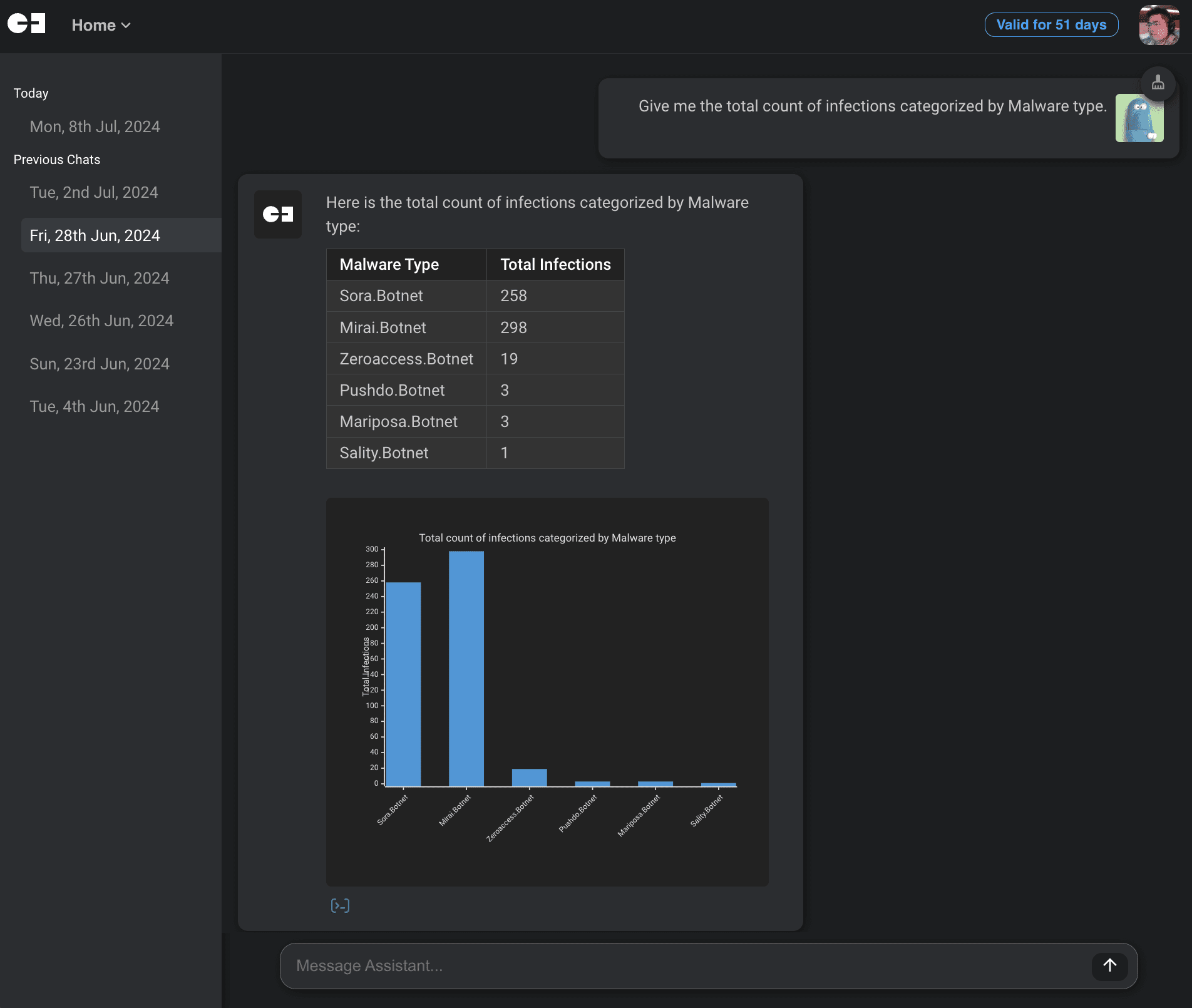The image size is (1192, 1008).
Task: Open the user profile avatar
Action: click(1159, 25)
